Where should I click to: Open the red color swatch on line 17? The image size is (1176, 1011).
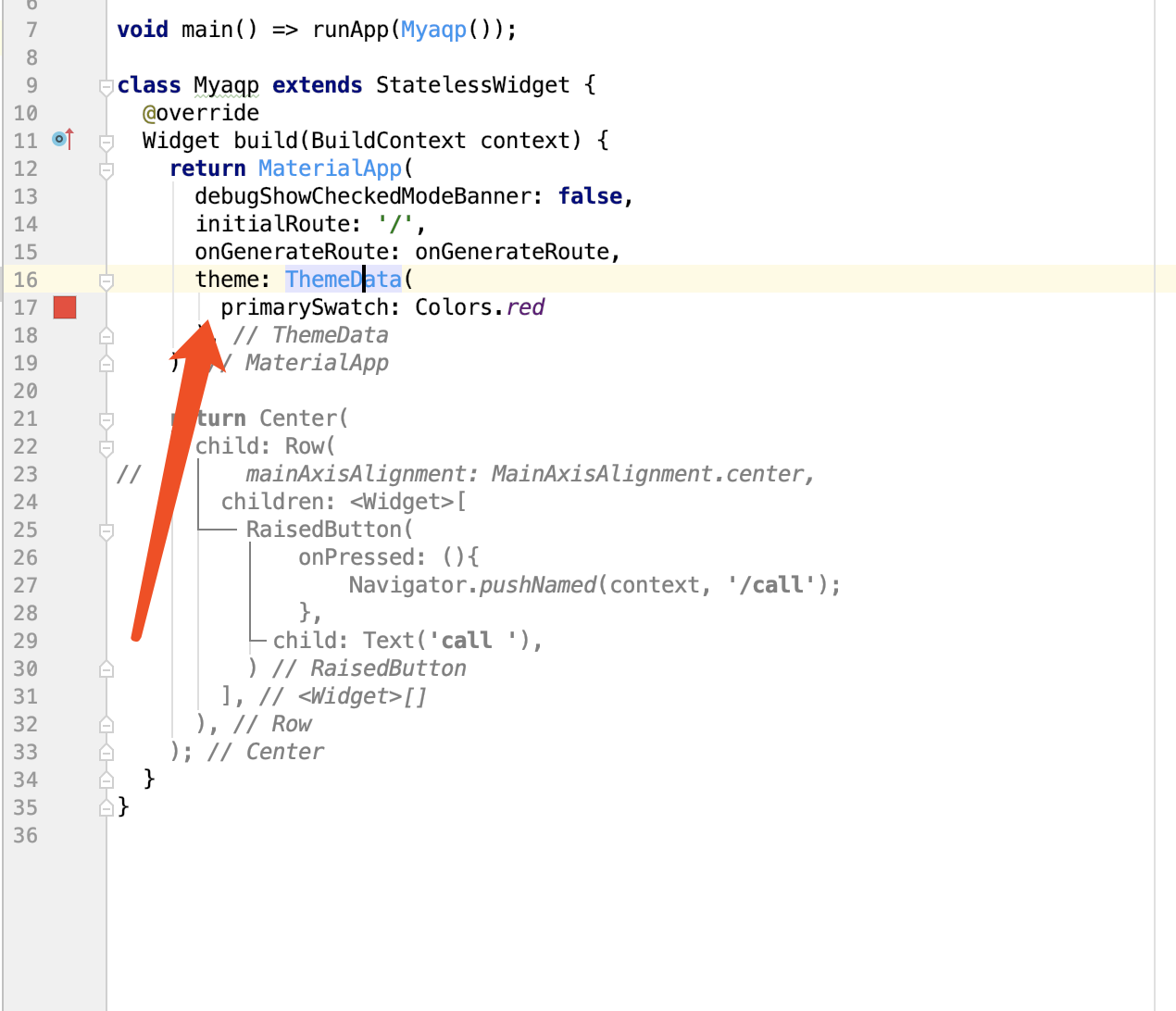[65, 307]
